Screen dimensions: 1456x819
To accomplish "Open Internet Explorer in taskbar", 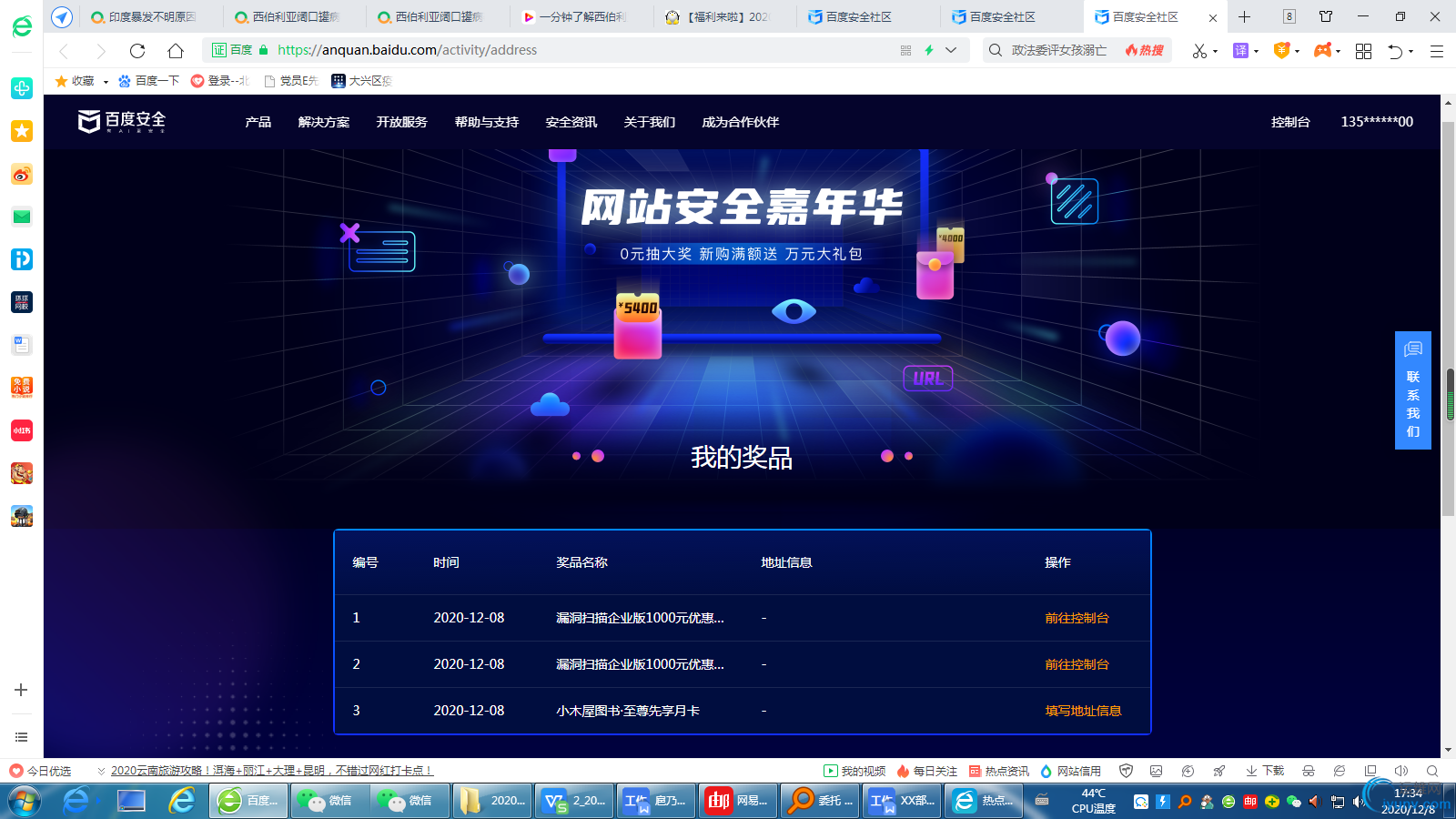I will 182,801.
